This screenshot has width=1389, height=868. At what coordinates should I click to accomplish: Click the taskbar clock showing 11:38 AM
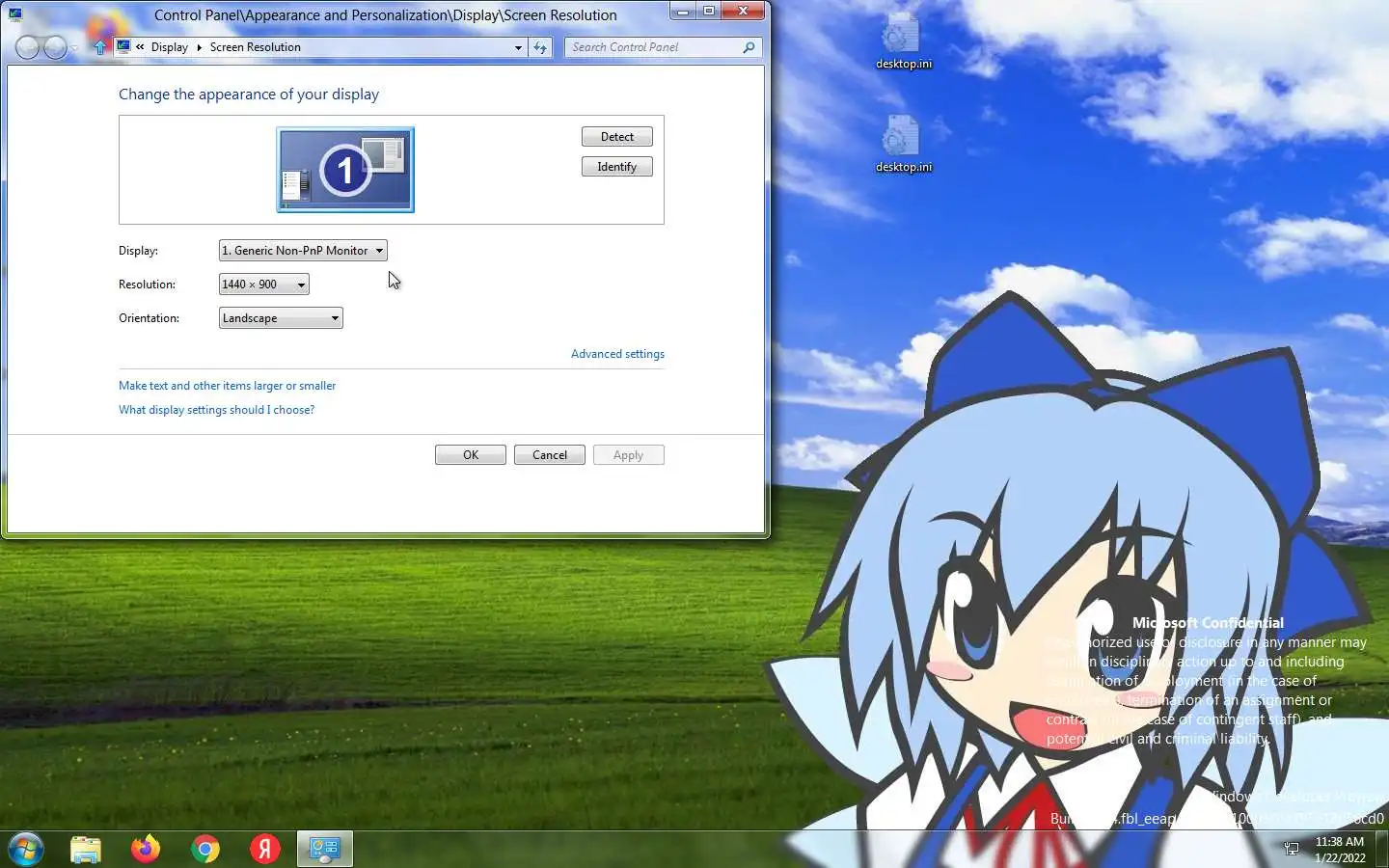click(x=1340, y=849)
